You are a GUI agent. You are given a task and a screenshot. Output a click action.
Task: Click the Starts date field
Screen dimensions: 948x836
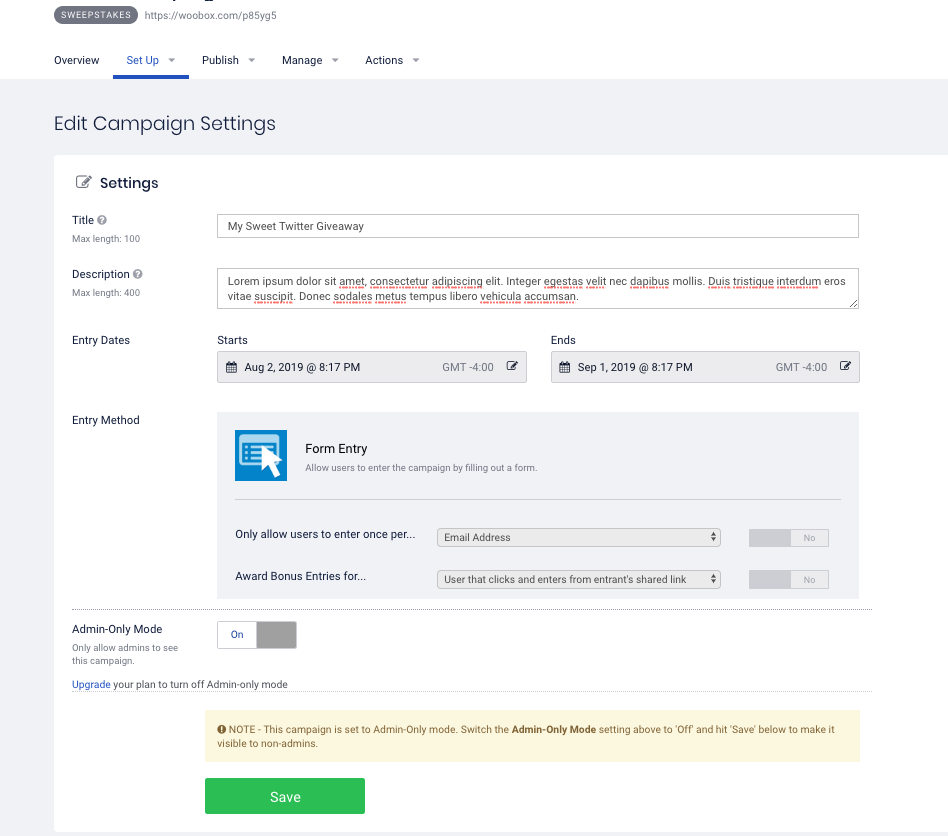coord(372,367)
